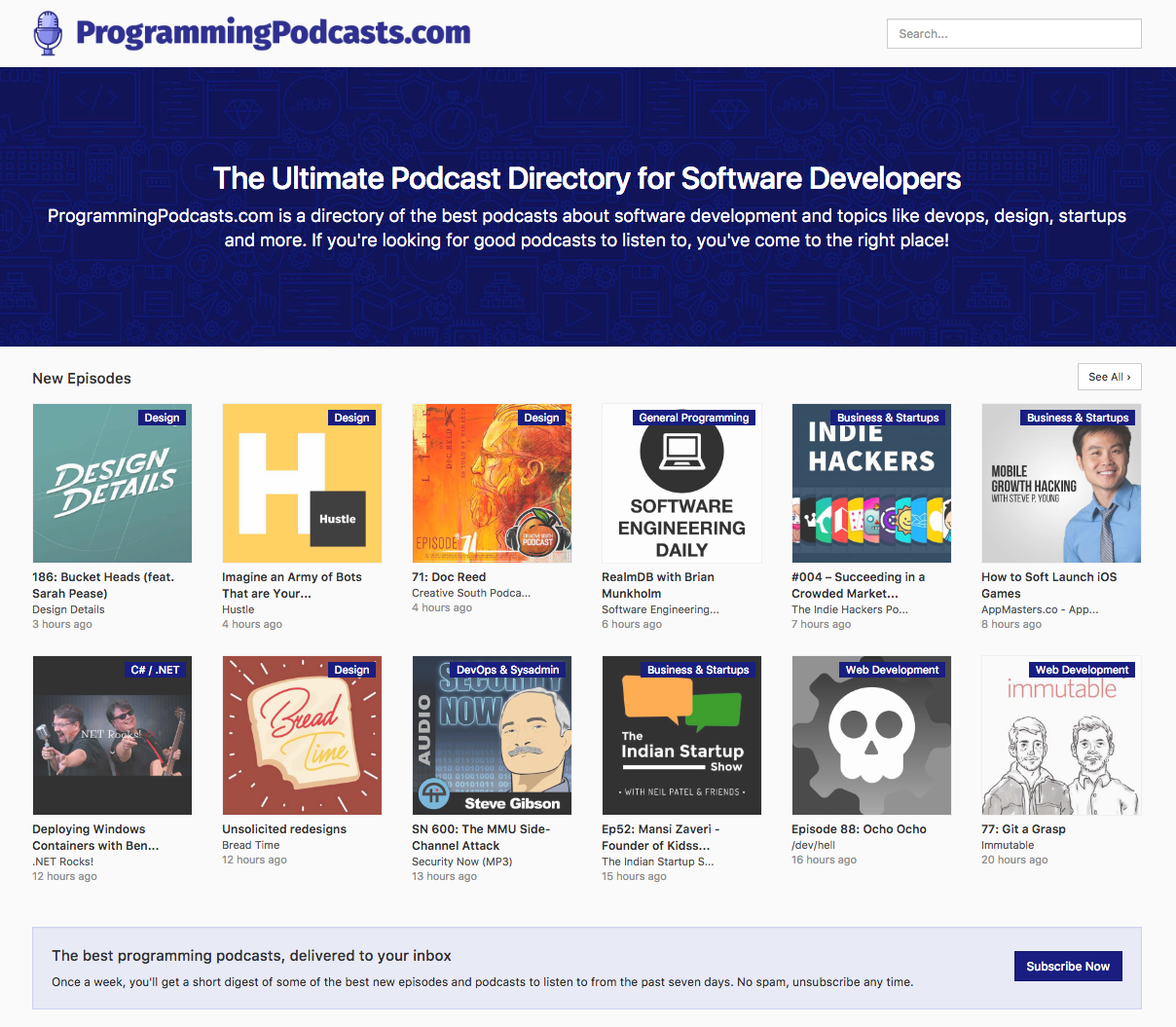Open the Indie Hackers artwork
This screenshot has width=1176, height=1027.
pyautogui.click(x=871, y=483)
